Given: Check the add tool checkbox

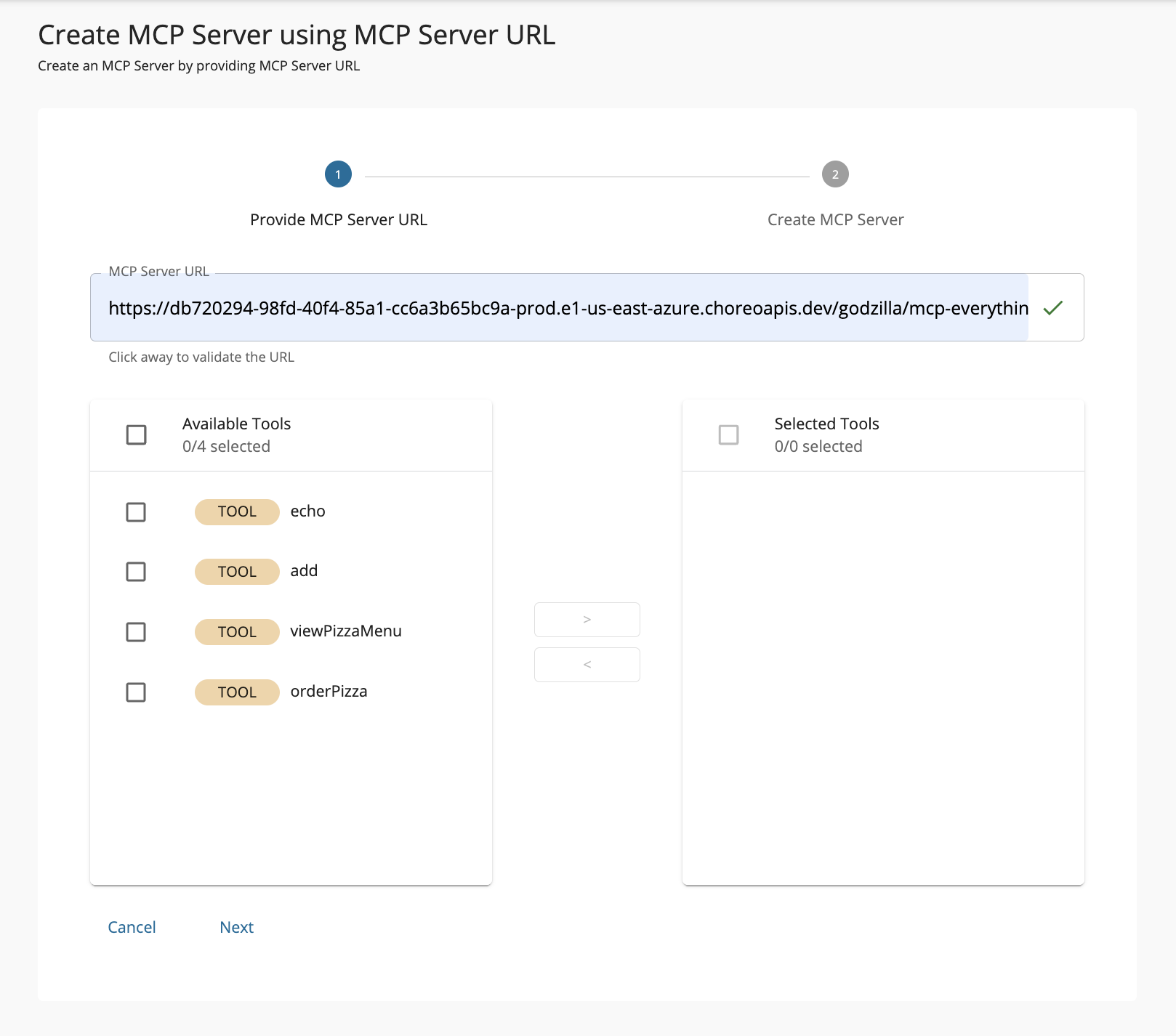Looking at the screenshot, I should (136, 572).
